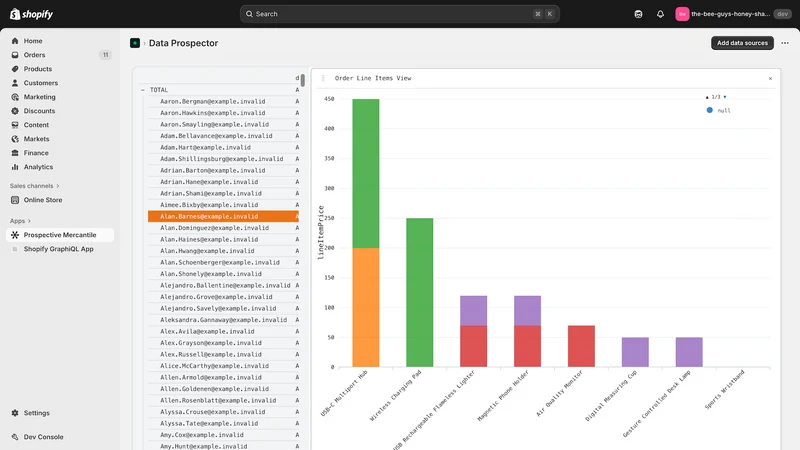Open the Orders sidebar icon
The width and height of the screenshot is (800, 450).
(x=15, y=55)
